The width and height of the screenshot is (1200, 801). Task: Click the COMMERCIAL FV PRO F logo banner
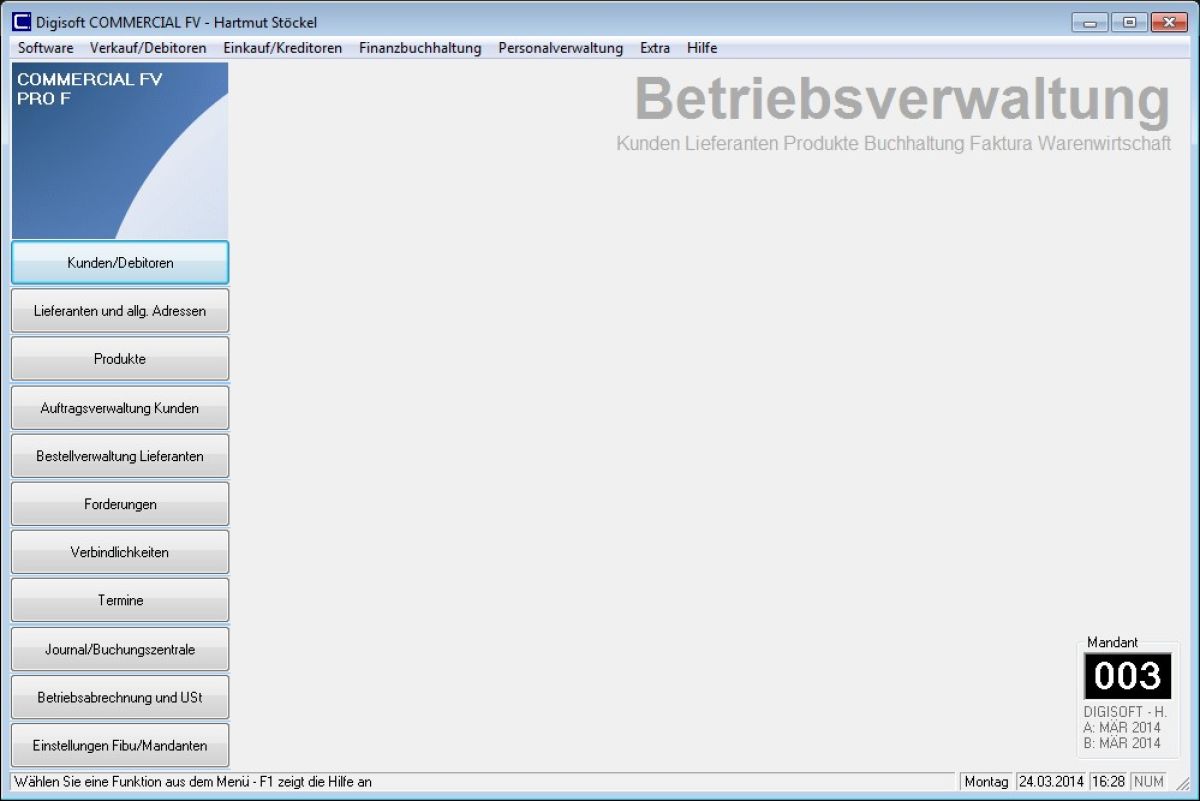120,150
